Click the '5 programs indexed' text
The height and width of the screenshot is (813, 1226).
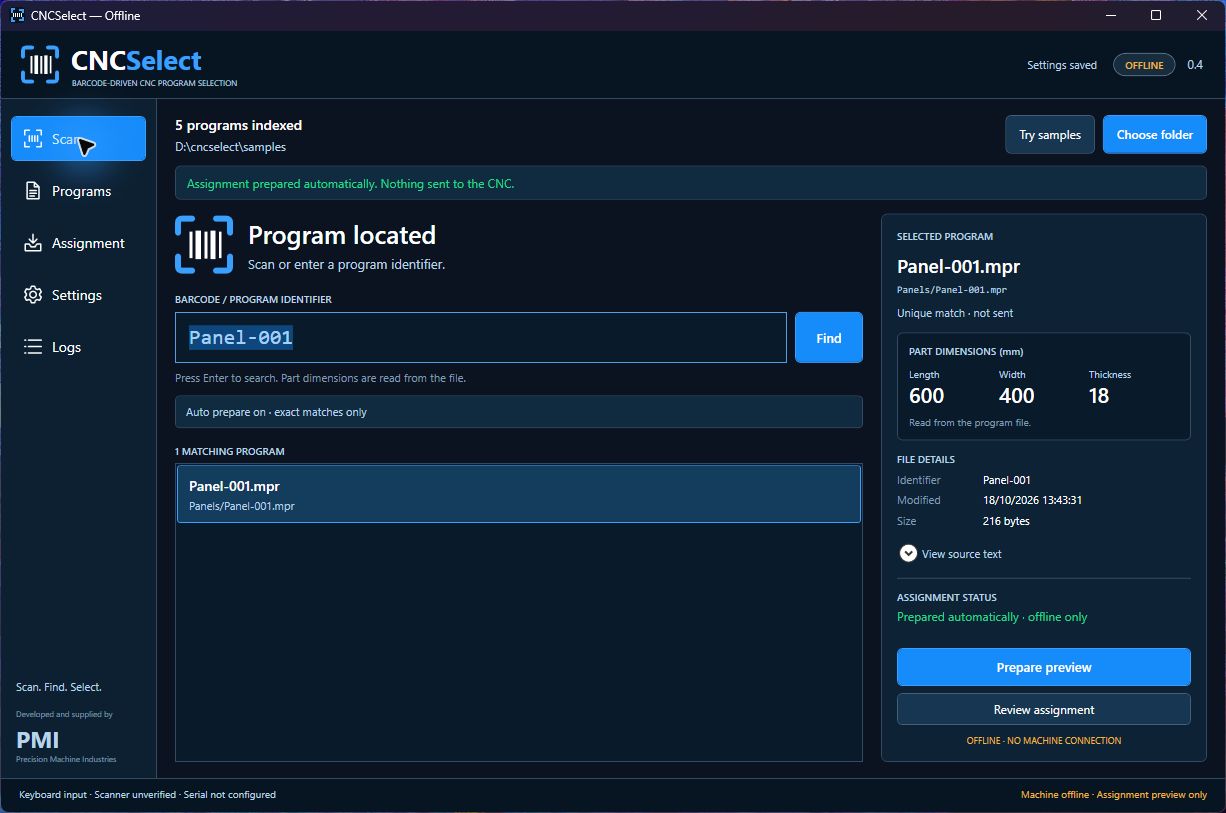click(x=238, y=125)
